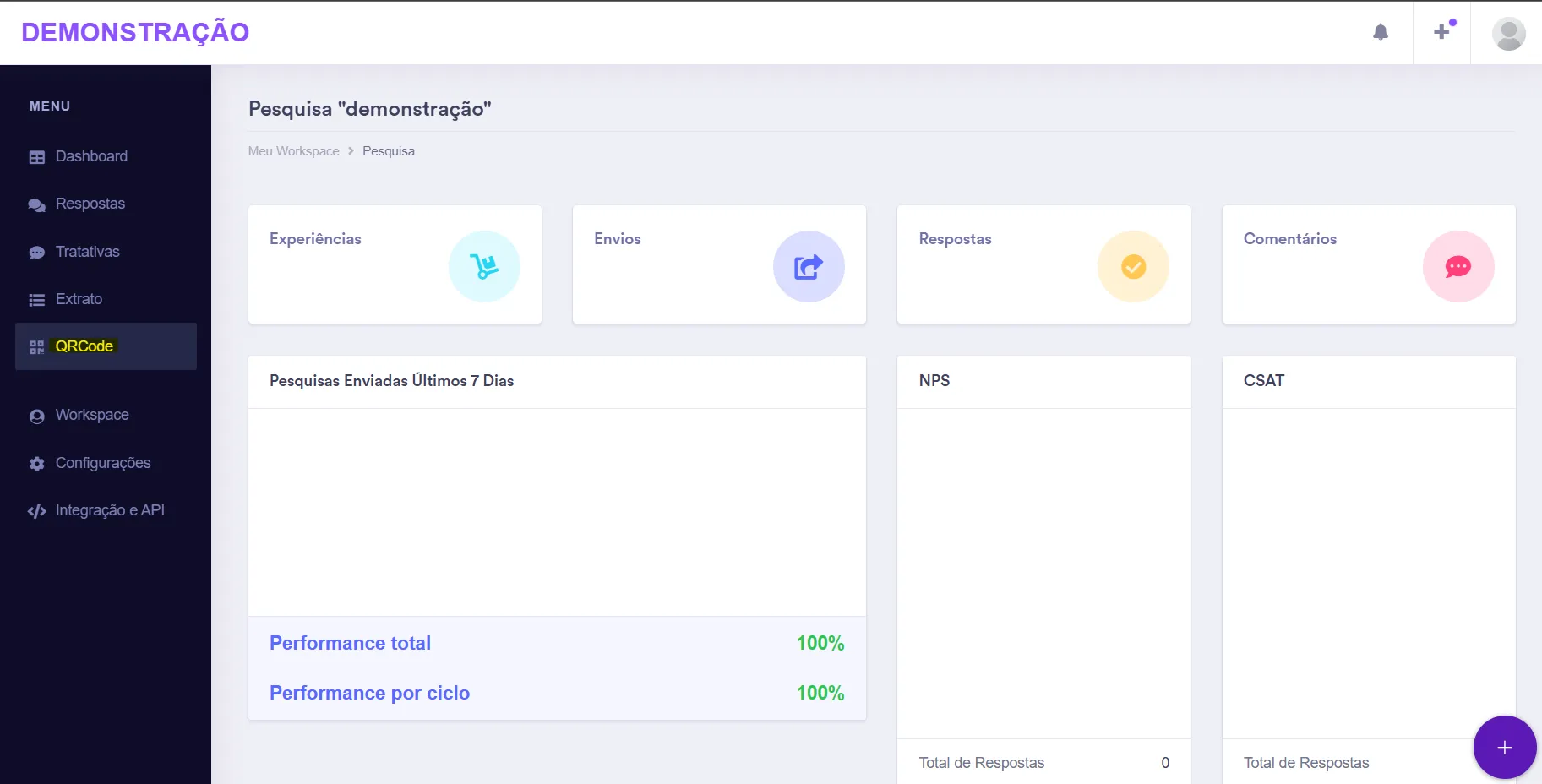Open Workspace in the sidebar

[92, 415]
